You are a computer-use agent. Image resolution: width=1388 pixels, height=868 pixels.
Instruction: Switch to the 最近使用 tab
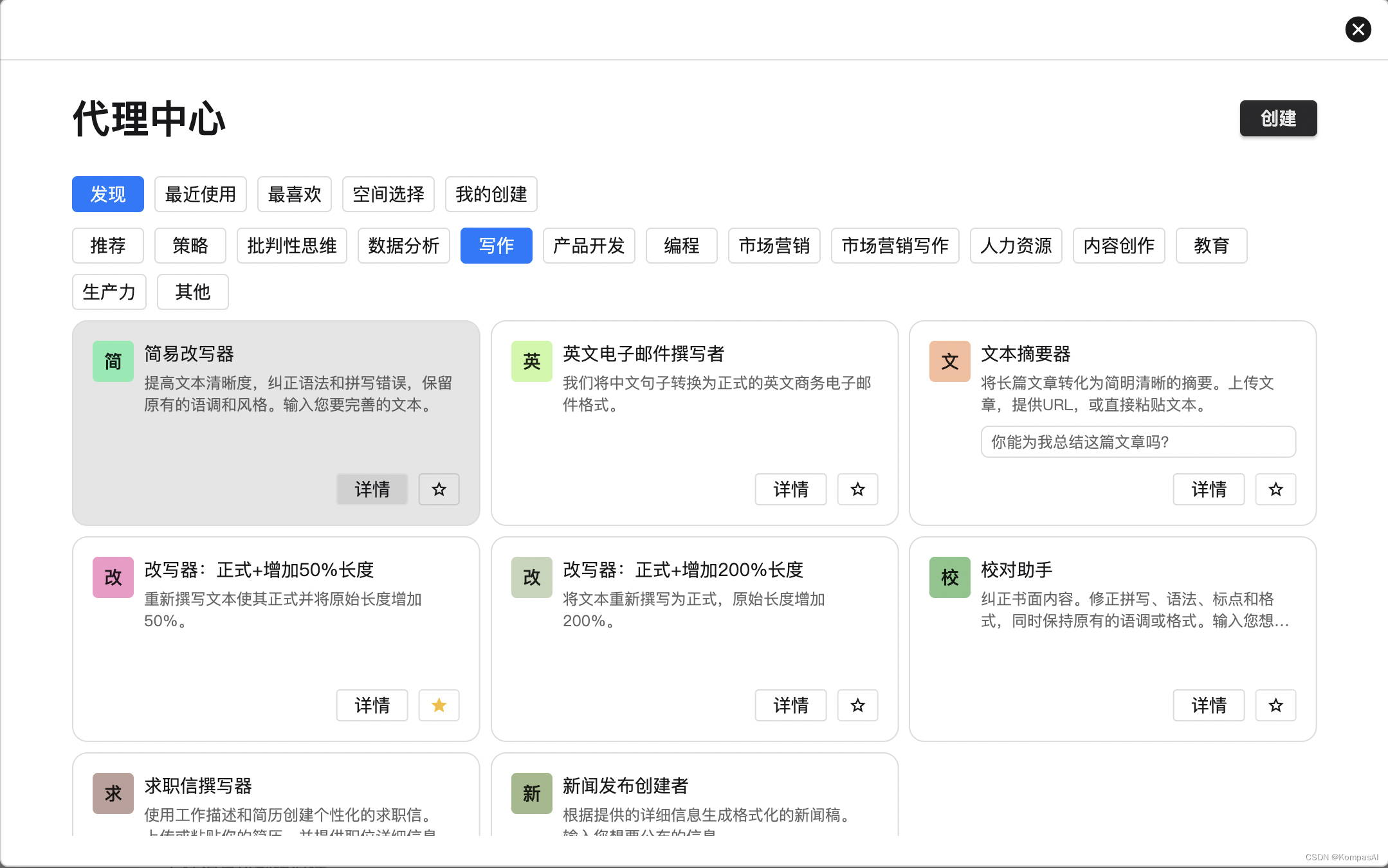pos(200,194)
